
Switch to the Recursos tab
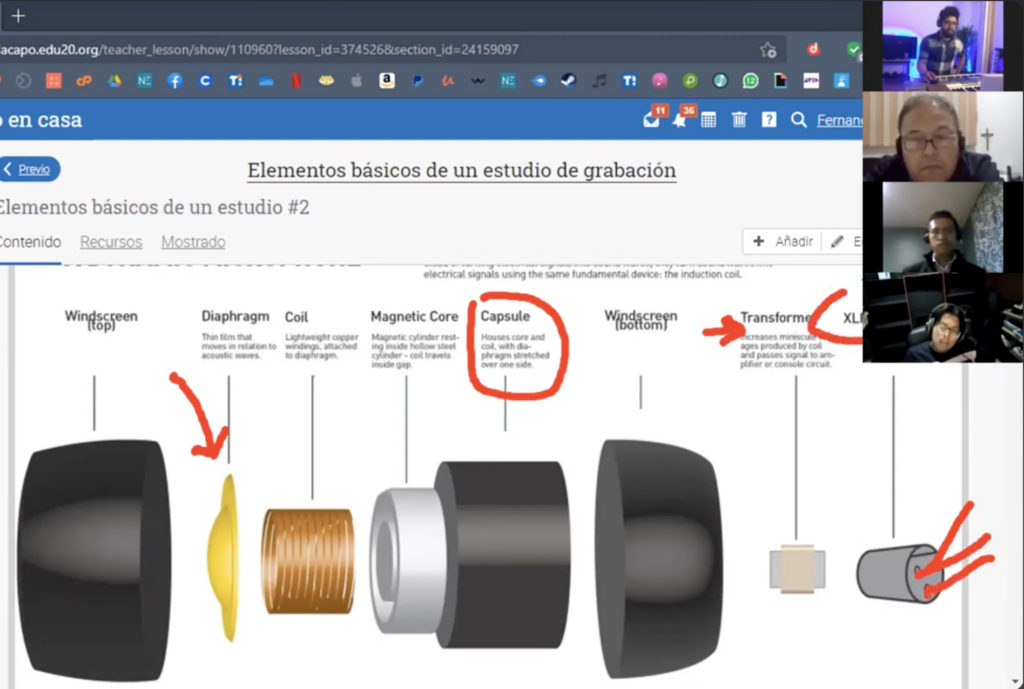pos(111,242)
